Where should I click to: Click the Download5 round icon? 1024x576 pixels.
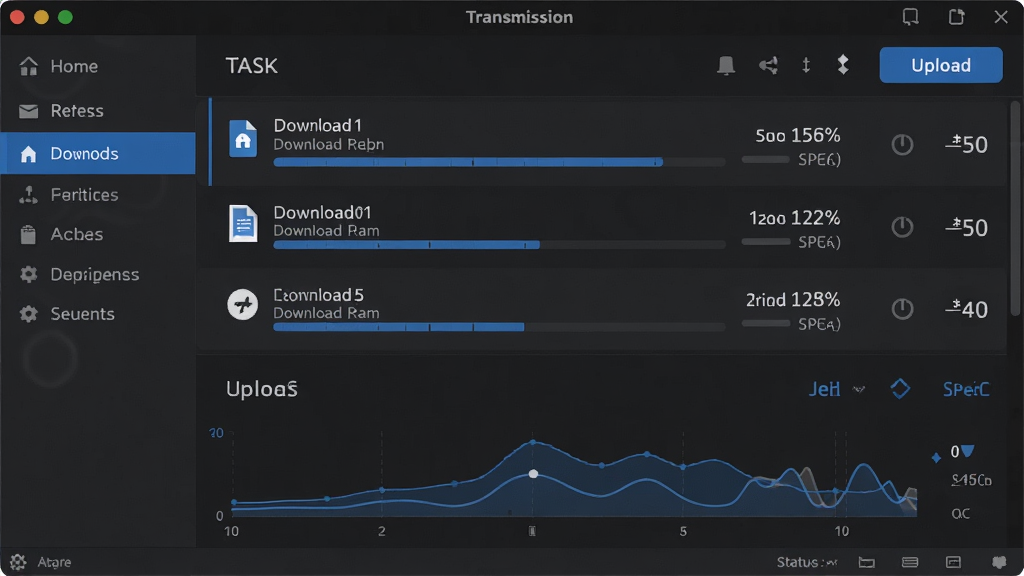pos(242,304)
